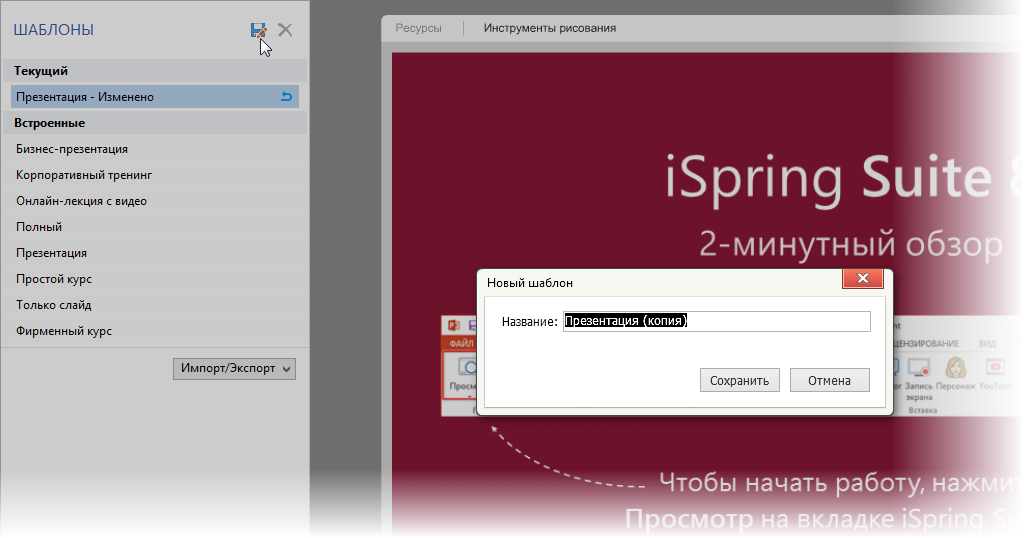Open the Инструменты рисования tab
The width and height of the screenshot is (1024, 538).
pyautogui.click(x=550, y=28)
